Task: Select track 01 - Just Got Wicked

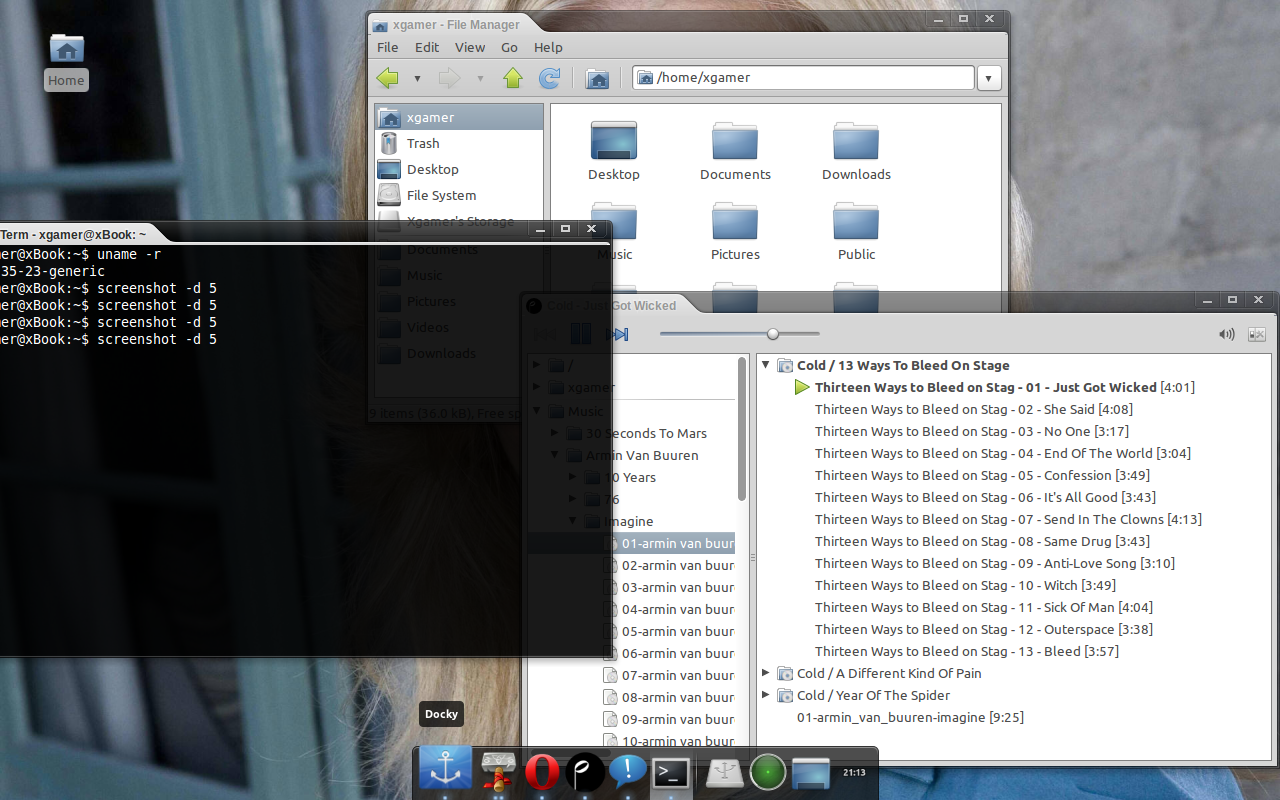Action: point(1005,387)
